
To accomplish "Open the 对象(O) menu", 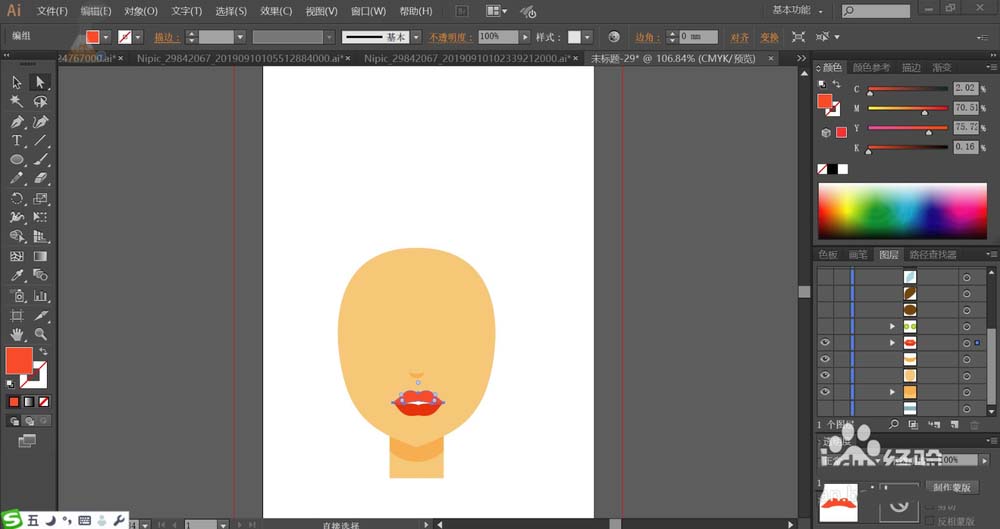I will tap(140, 11).
